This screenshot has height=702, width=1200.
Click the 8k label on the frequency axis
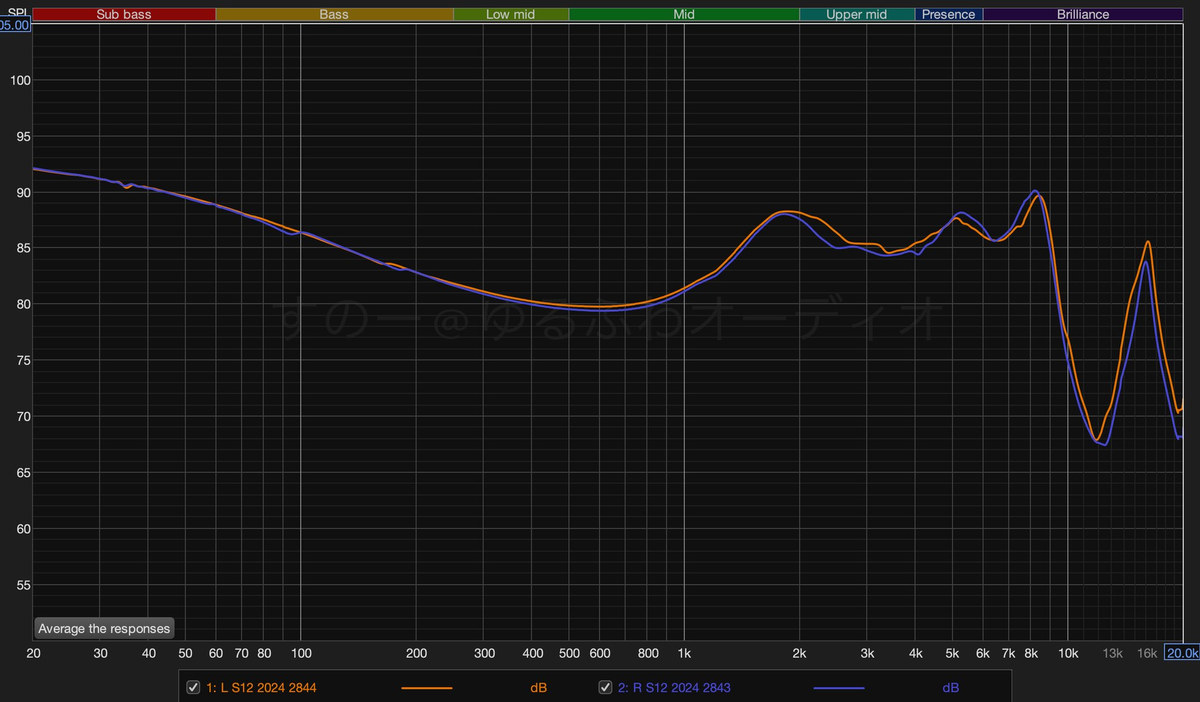pos(1031,653)
